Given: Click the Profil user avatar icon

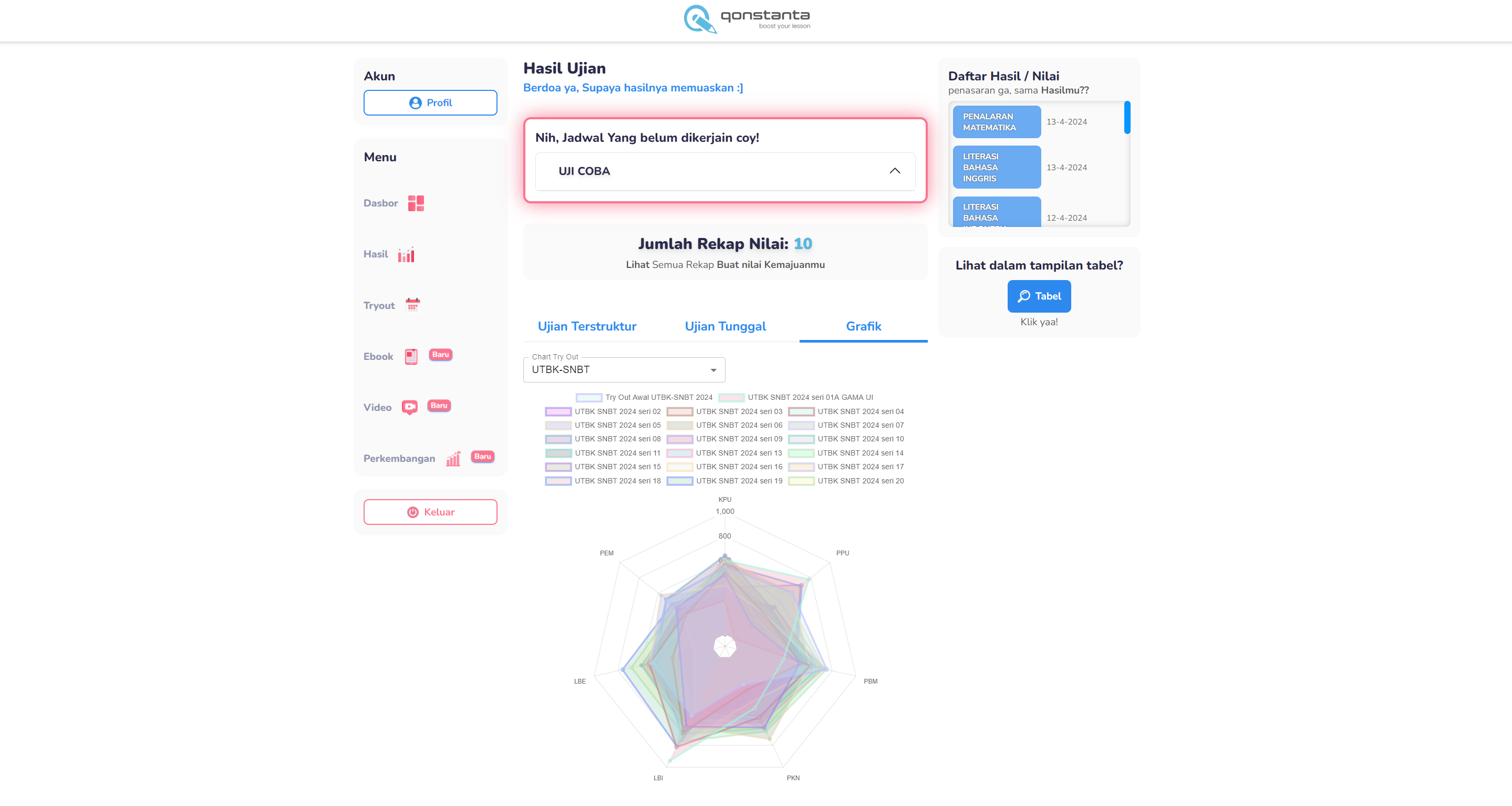Looking at the screenshot, I should 415,103.
